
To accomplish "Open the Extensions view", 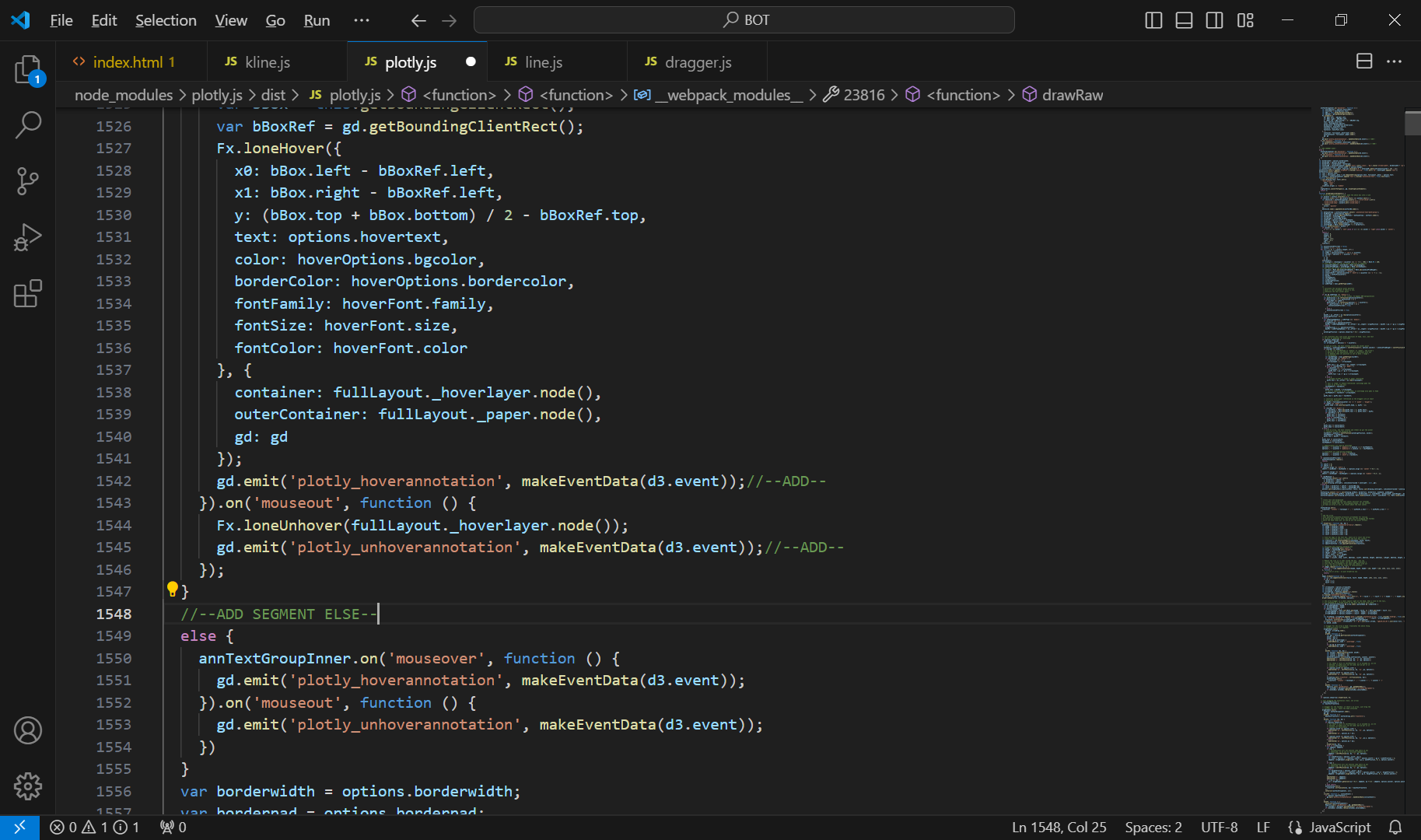I will 28,293.
